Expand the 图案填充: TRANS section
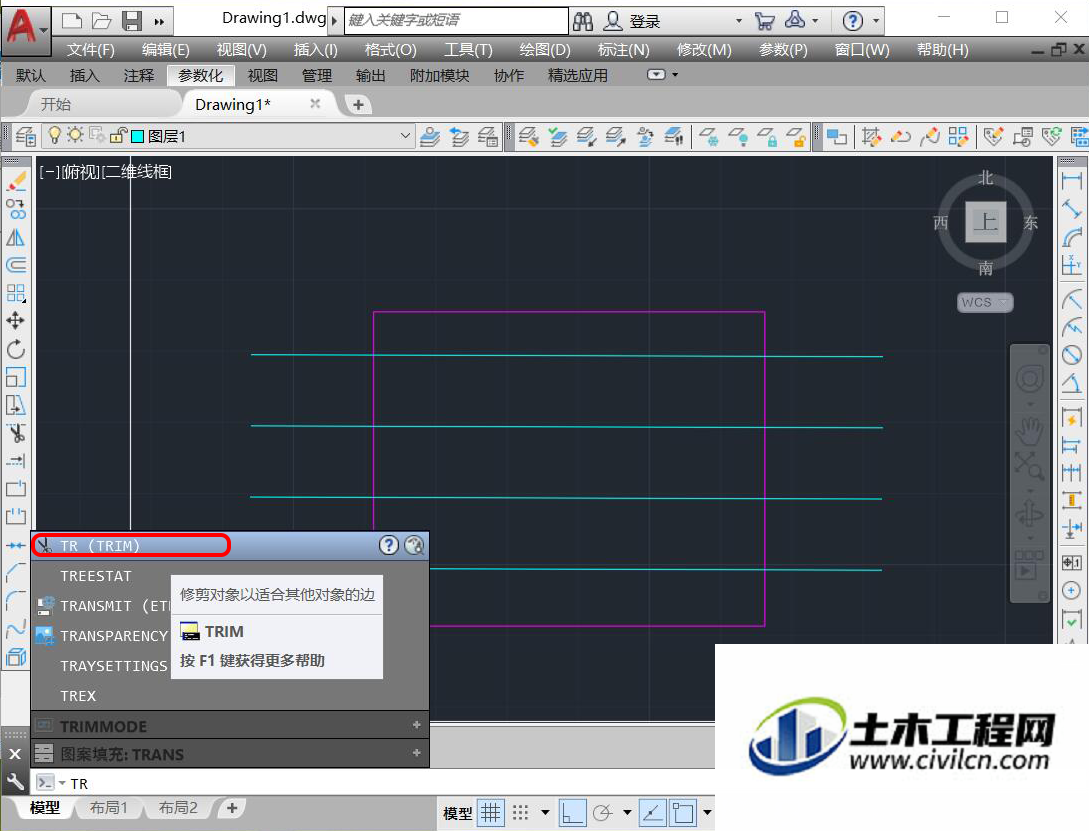 [x=416, y=753]
